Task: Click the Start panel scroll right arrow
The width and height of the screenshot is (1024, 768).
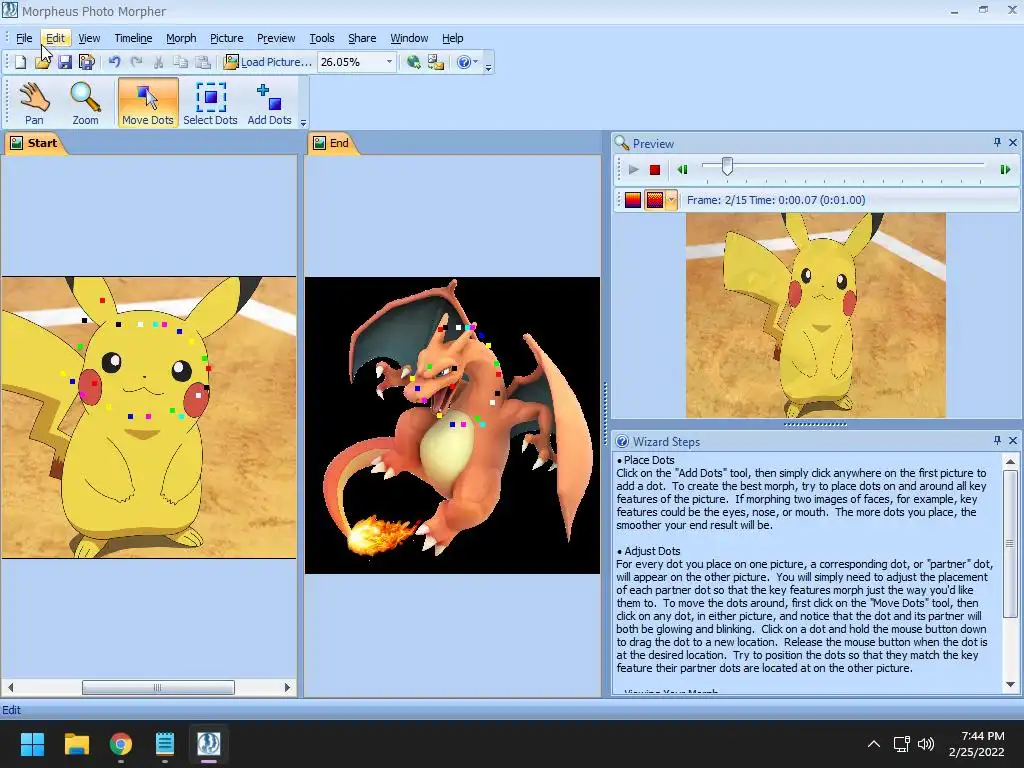Action: pyautogui.click(x=287, y=687)
